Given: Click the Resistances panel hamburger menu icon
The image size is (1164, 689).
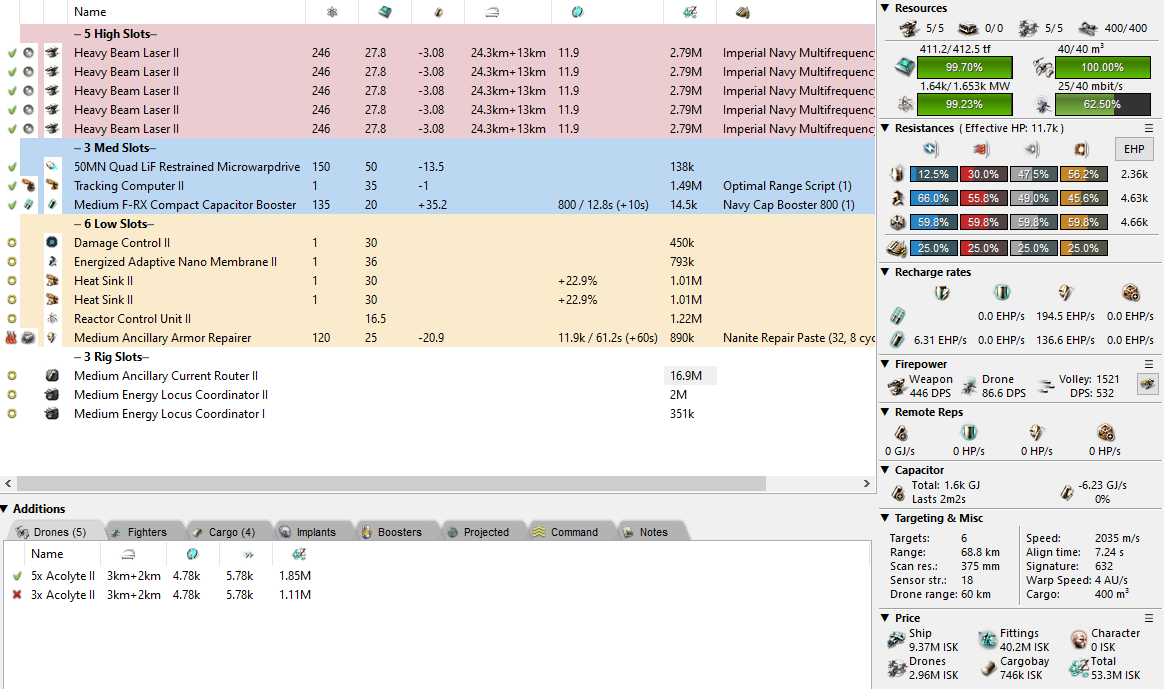Looking at the screenshot, I should (1149, 128).
